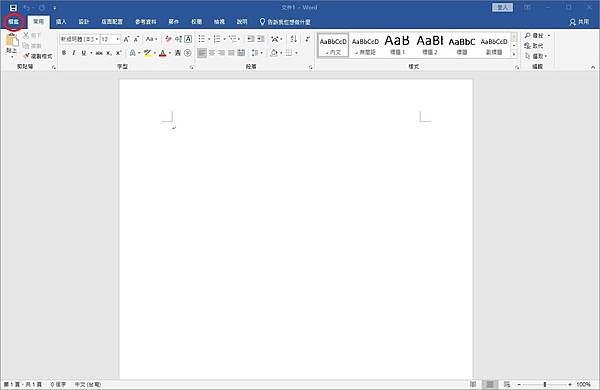This screenshot has height=390, width=600.
Task: Open Font dialog launcher arrow
Action: (x=191, y=67)
